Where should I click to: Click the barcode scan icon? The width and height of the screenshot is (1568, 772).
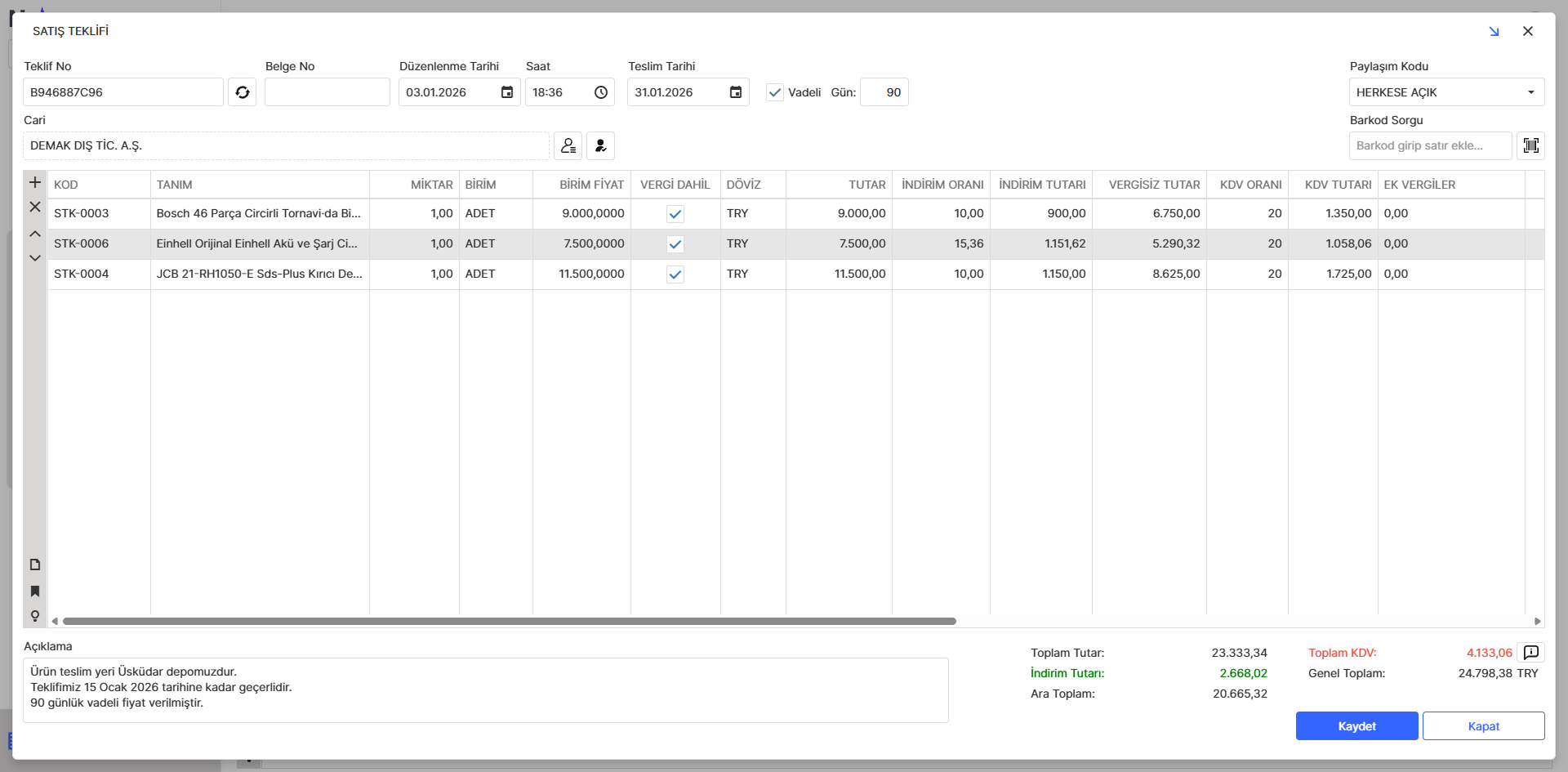pos(1530,145)
